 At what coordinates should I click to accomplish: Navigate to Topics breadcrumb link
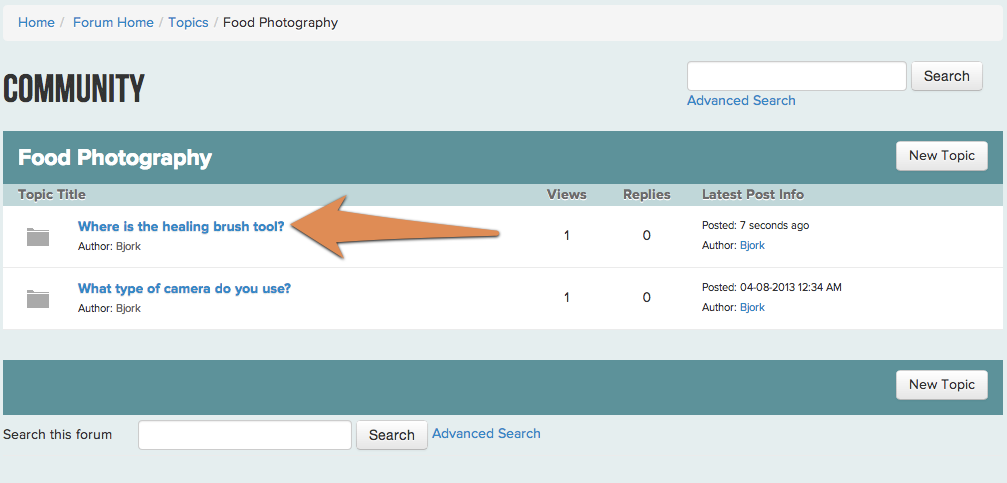pyautogui.click(x=188, y=22)
